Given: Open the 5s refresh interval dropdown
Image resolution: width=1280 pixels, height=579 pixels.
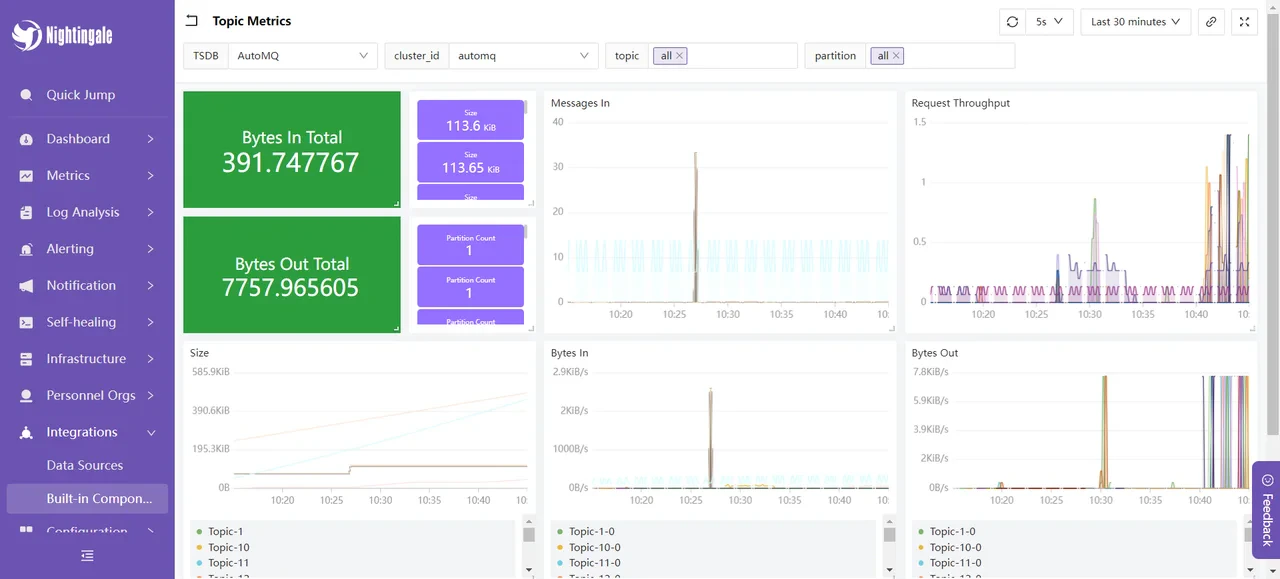Looking at the screenshot, I should click(1049, 21).
